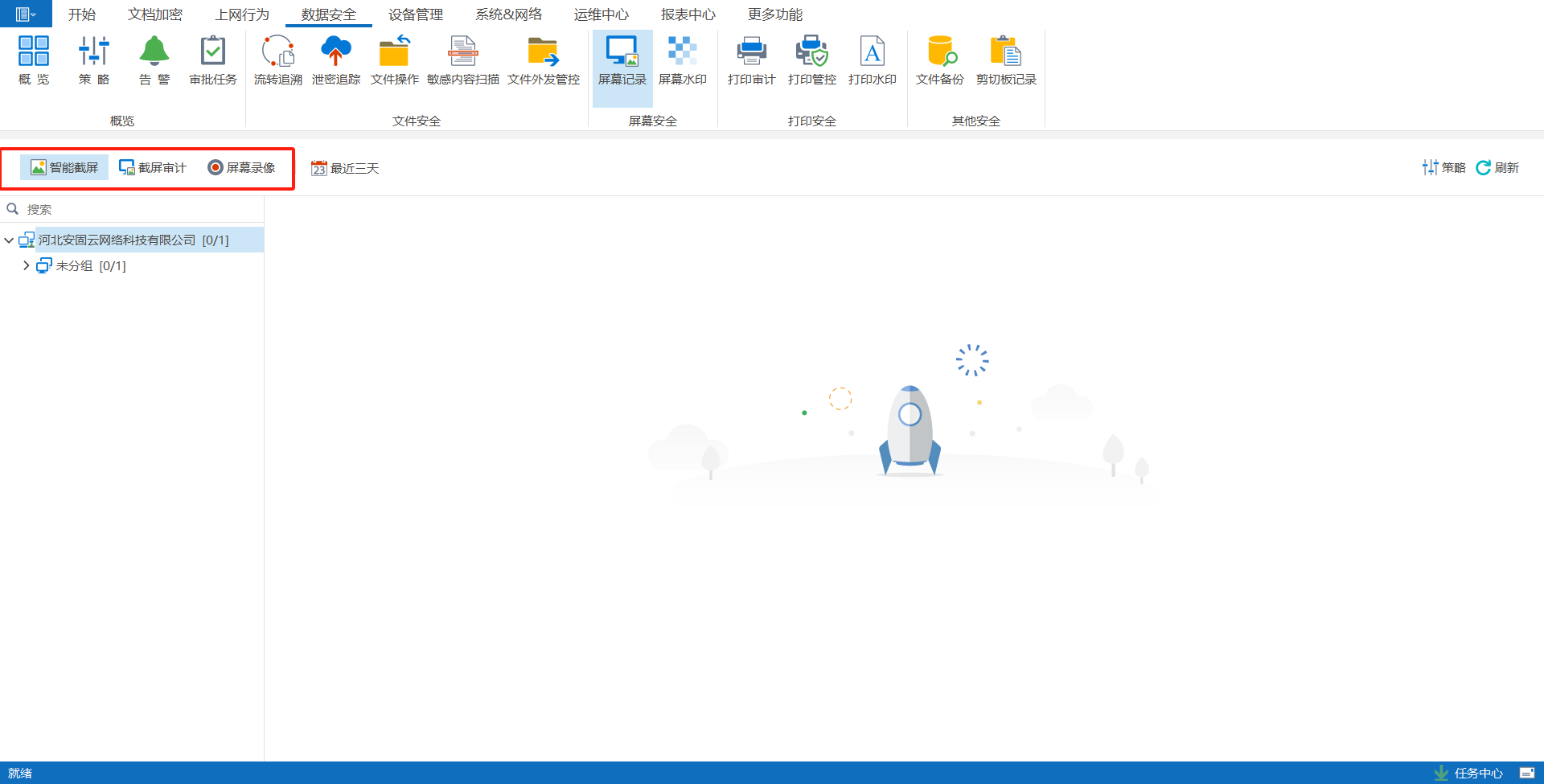This screenshot has width=1544, height=784.
Task: Open 策略 settings beside refresh
Action: click(x=1444, y=167)
